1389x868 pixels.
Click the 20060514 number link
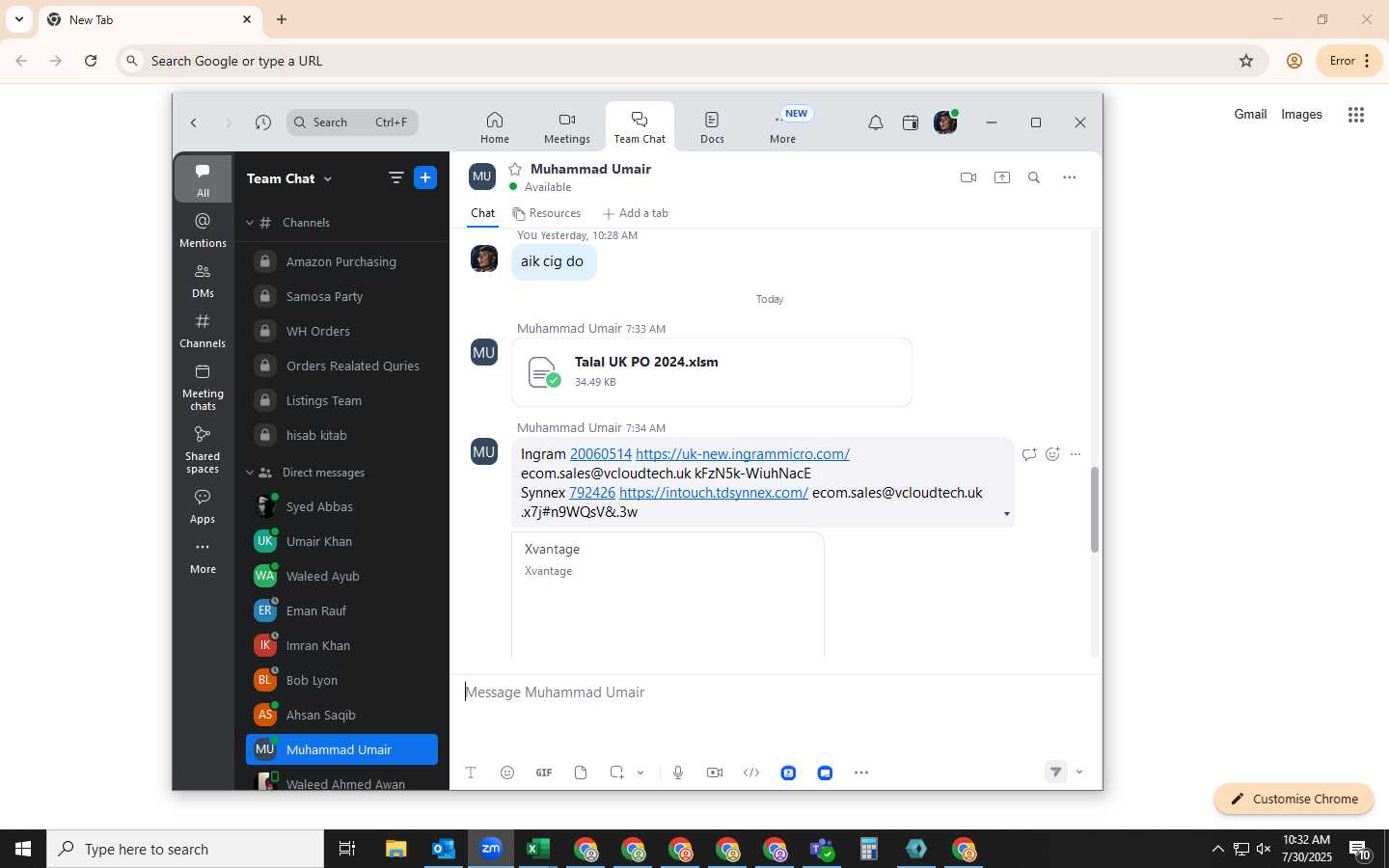coord(601,454)
